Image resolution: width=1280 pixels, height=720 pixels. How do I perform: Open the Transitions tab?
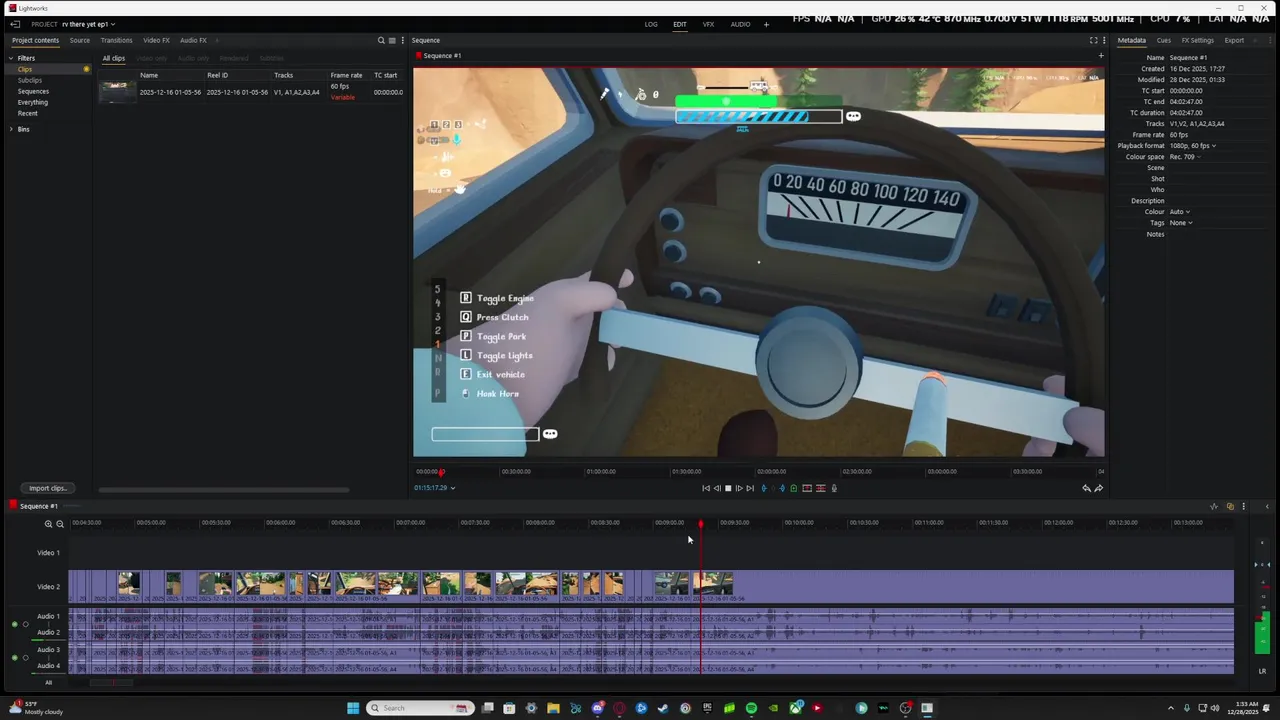(x=116, y=40)
